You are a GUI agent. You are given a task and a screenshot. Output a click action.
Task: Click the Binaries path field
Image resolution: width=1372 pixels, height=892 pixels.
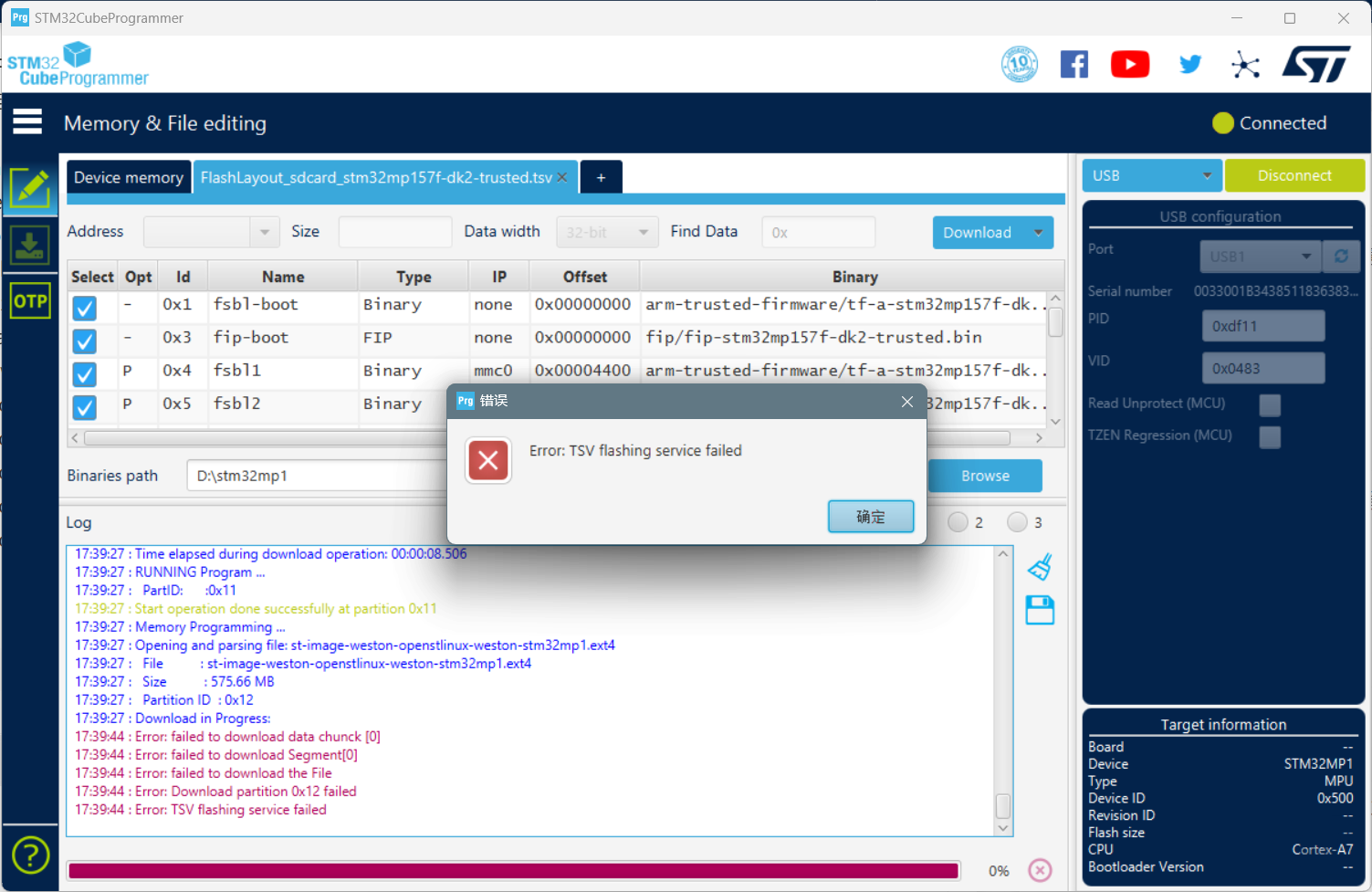(318, 476)
